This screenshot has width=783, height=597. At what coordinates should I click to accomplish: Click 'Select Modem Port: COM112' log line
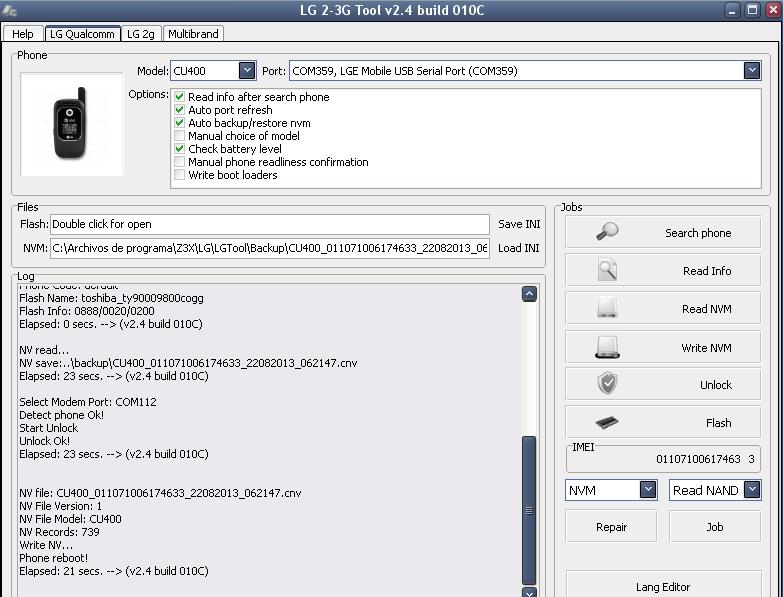(x=88, y=402)
